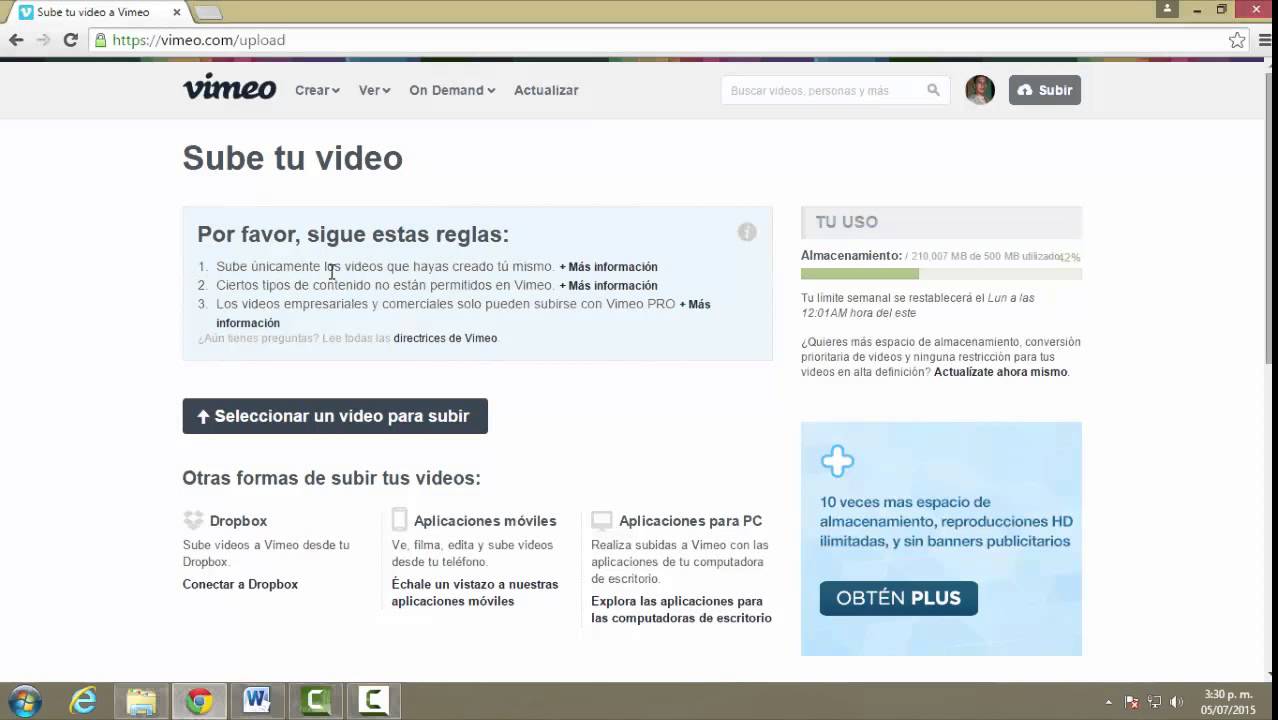Click the search magnifier icon

(x=933, y=90)
